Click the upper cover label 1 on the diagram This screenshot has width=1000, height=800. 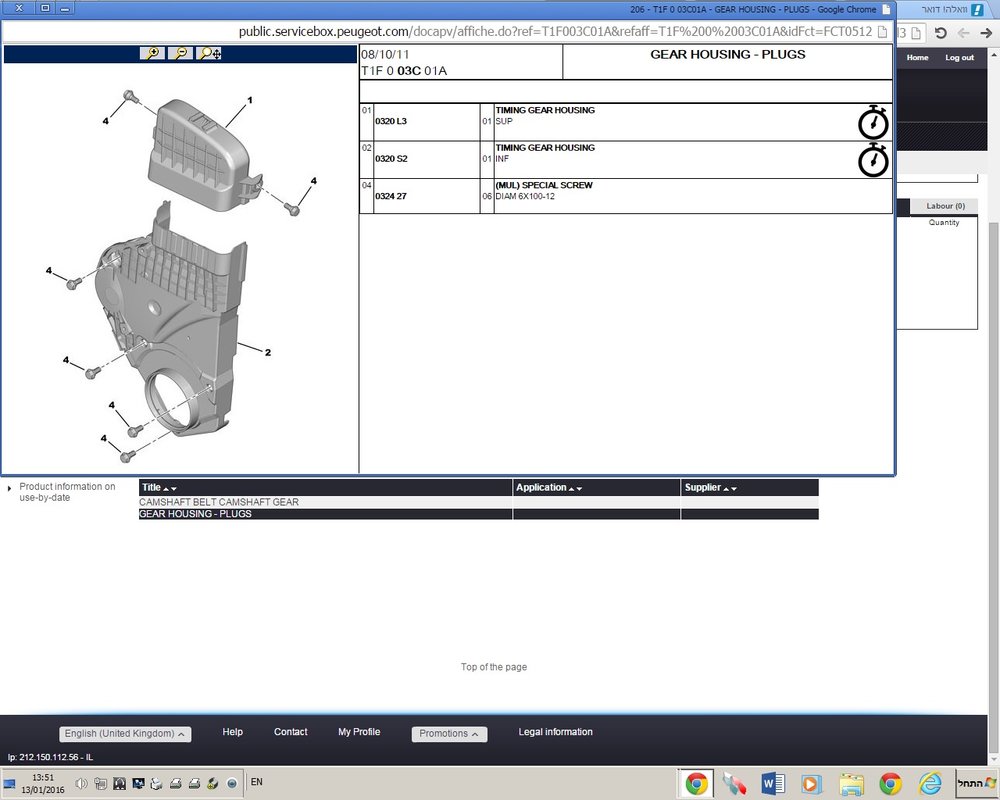[250, 100]
